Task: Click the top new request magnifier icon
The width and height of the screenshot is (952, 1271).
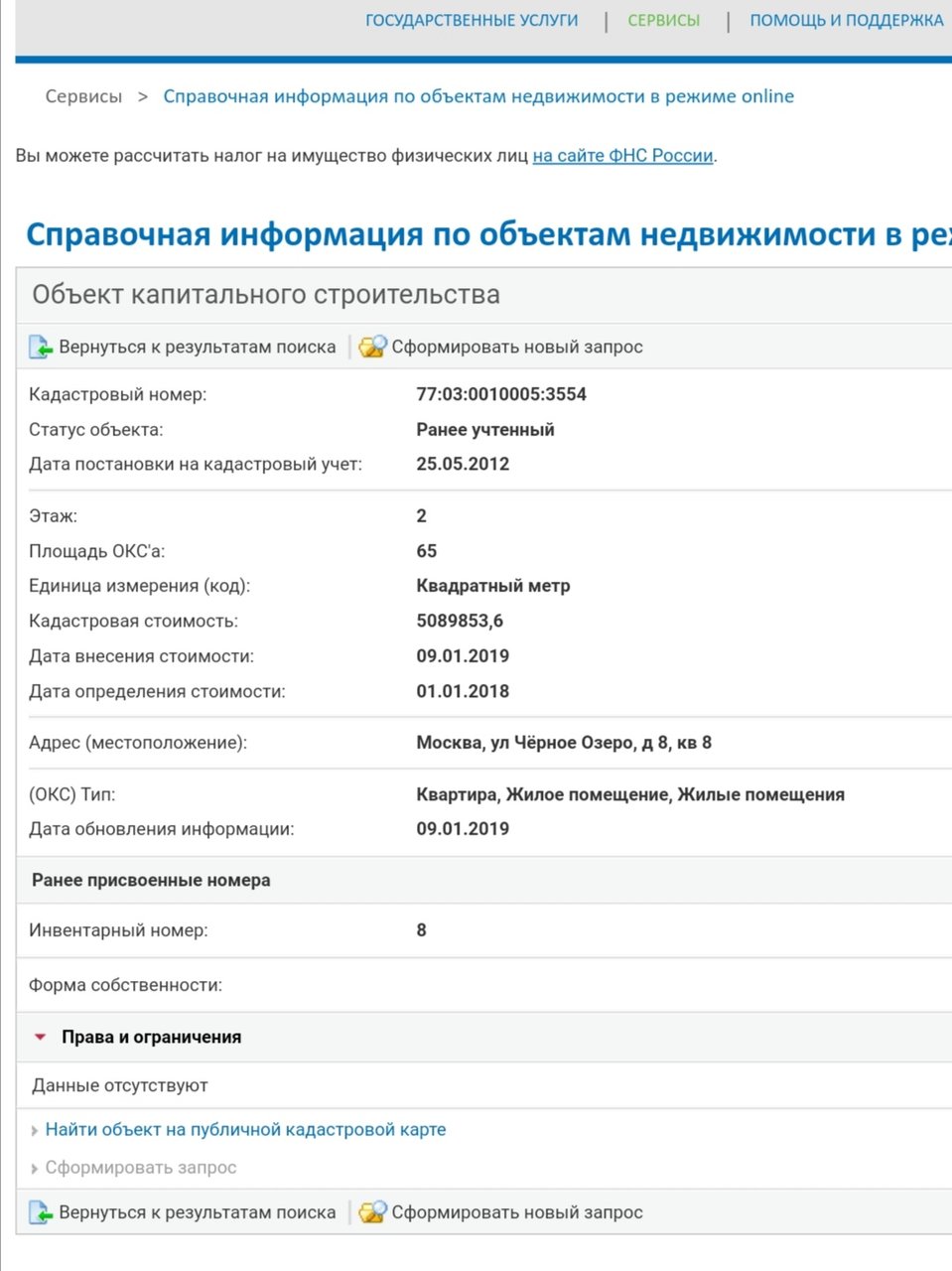Action: [372, 347]
